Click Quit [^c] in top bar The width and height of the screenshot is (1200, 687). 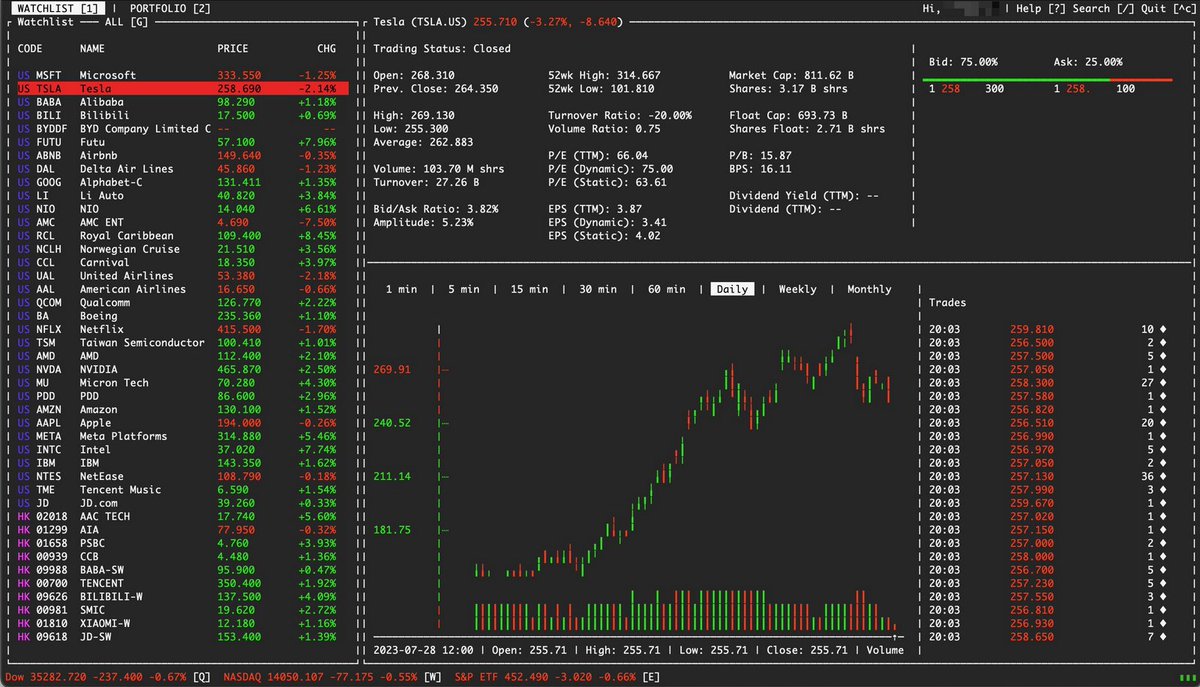click(x=1169, y=8)
